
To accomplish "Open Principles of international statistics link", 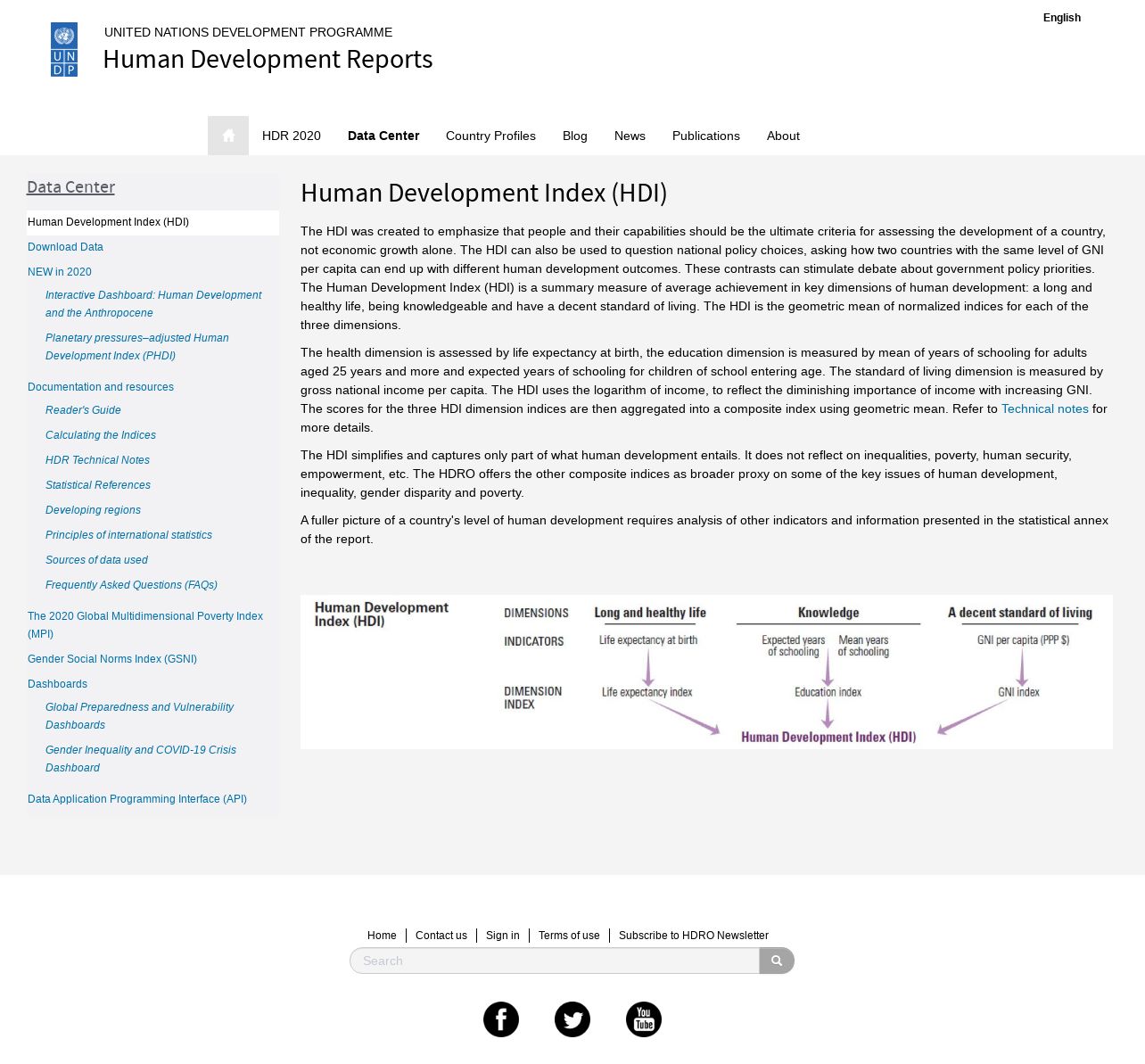I will point(128,535).
